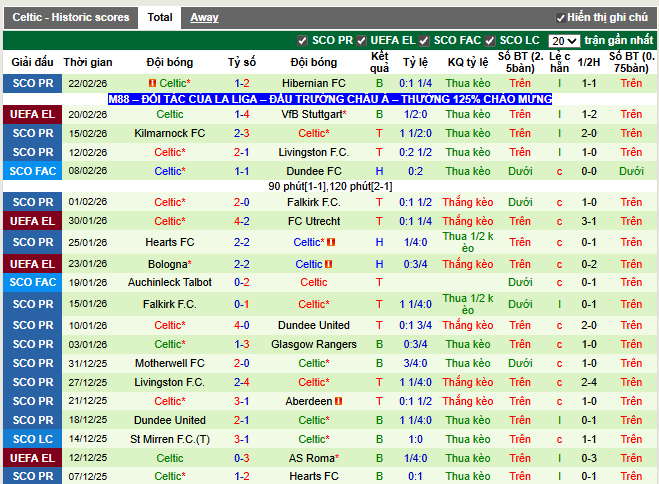The width and height of the screenshot is (659, 484).
Task: Select the date 03/01/26
Action: pyautogui.click(x=88, y=344)
